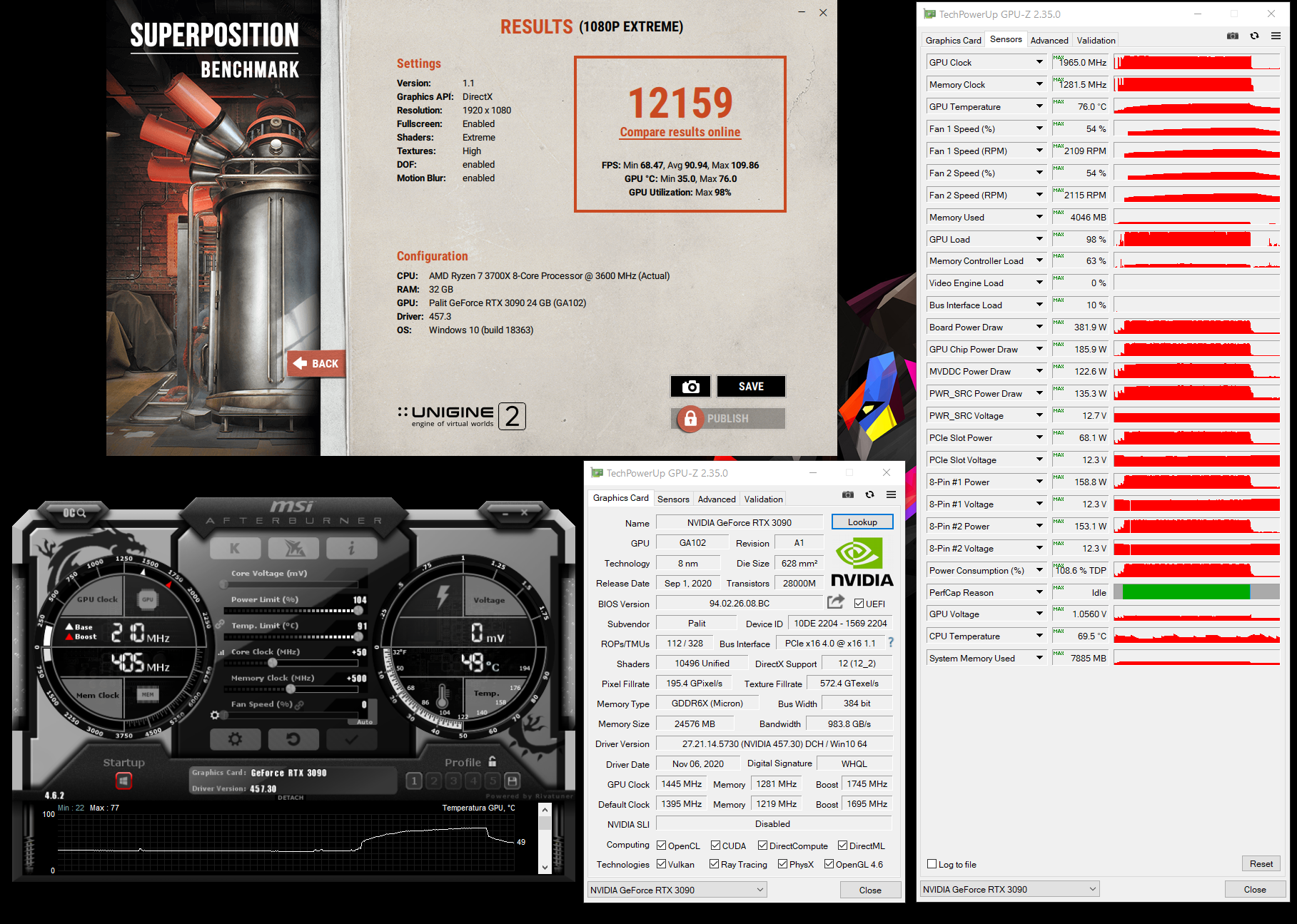Reset Afterburner settings with the circular arrow button
1297x924 pixels.
click(x=293, y=739)
